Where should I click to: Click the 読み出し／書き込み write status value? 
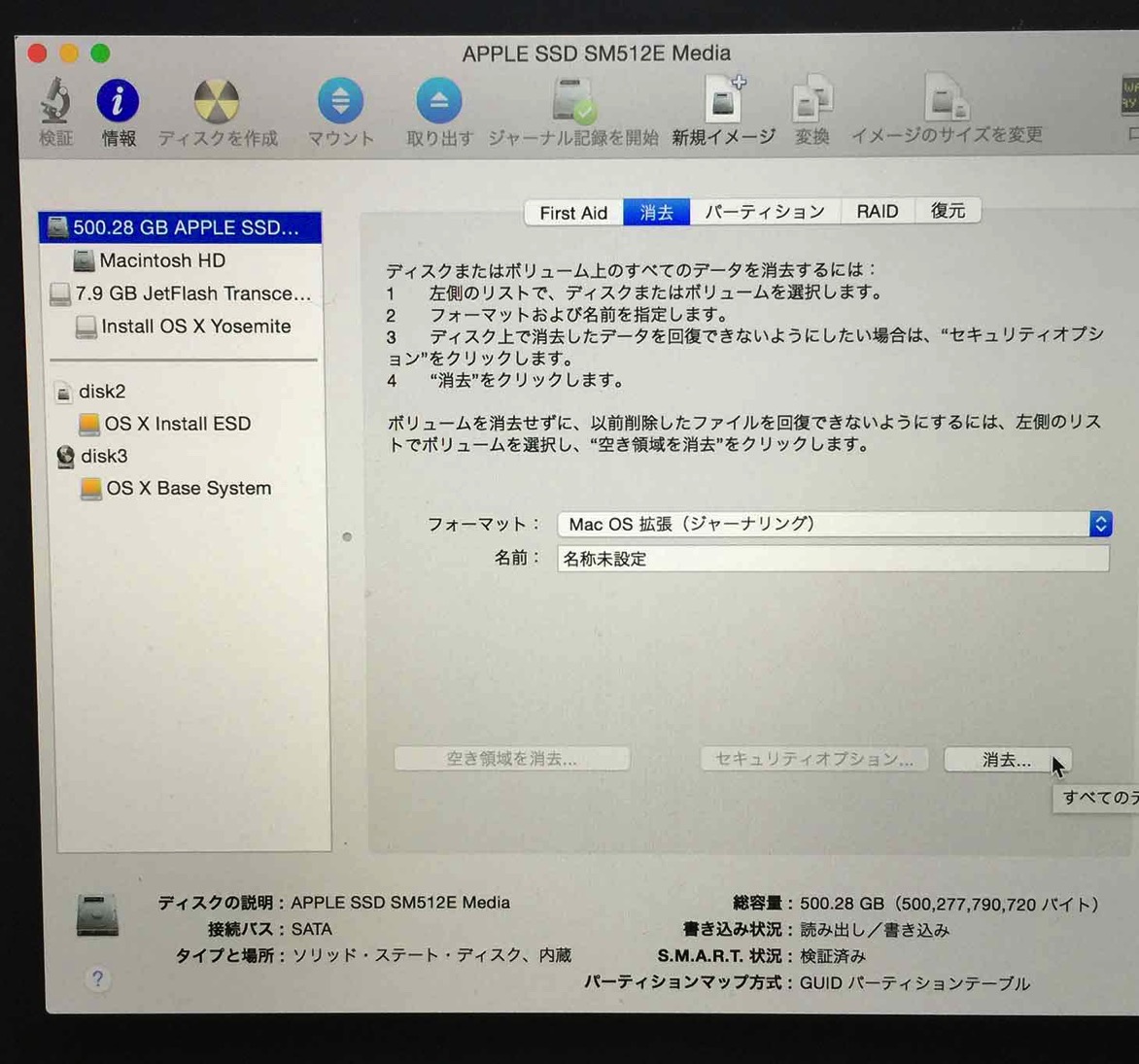[875, 930]
